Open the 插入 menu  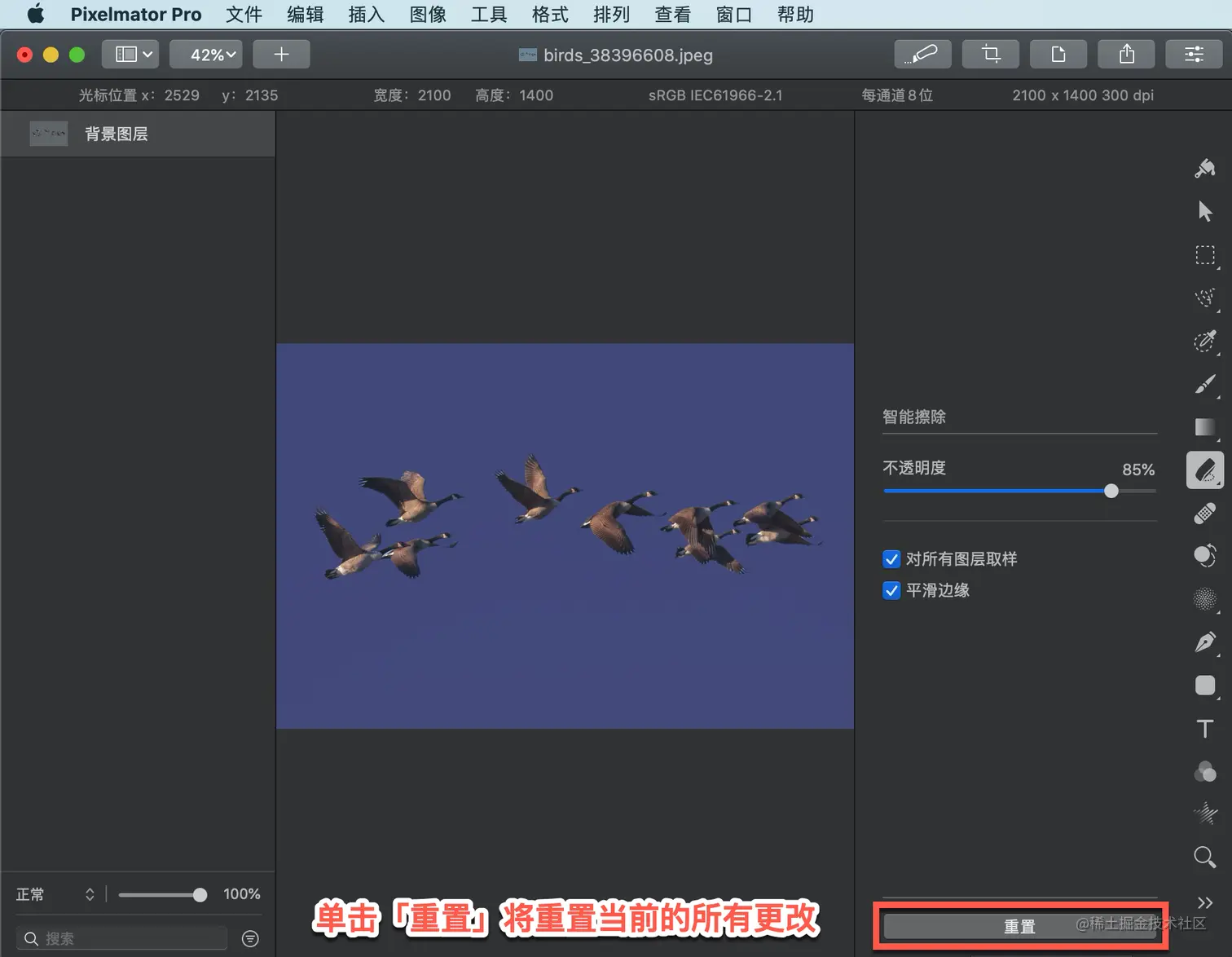(367, 15)
